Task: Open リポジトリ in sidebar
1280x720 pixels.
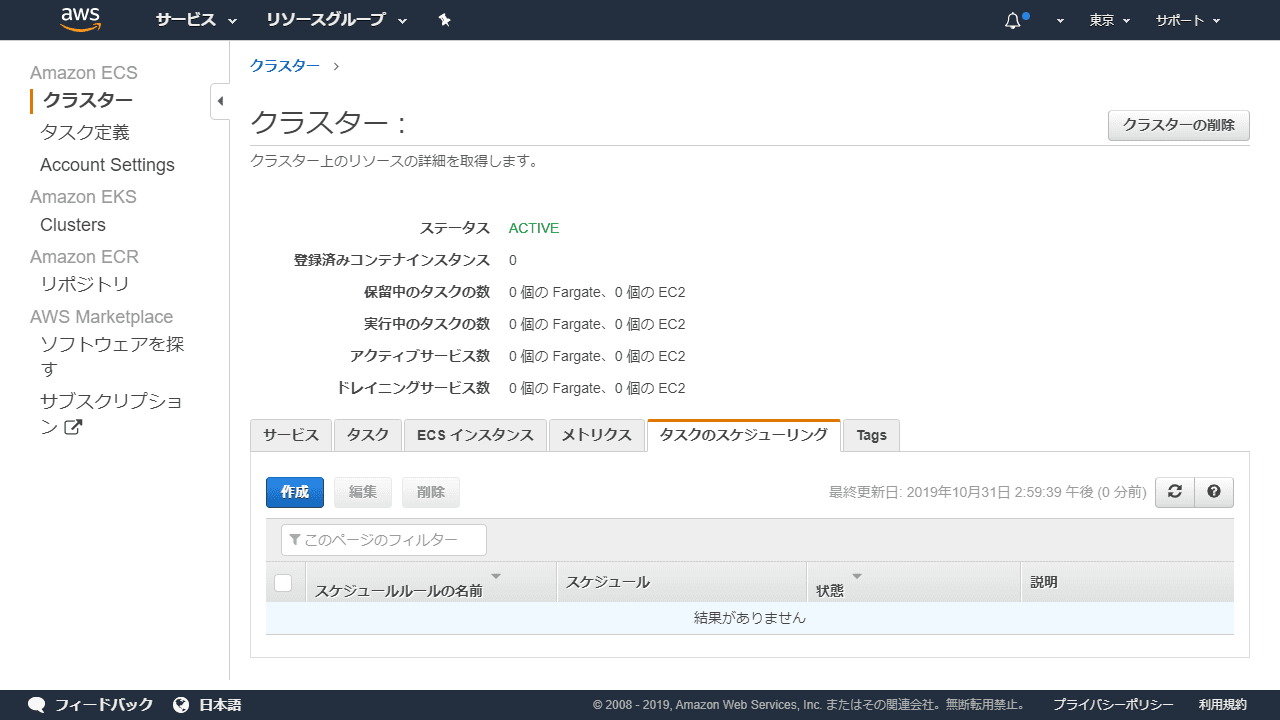Action: [x=85, y=284]
